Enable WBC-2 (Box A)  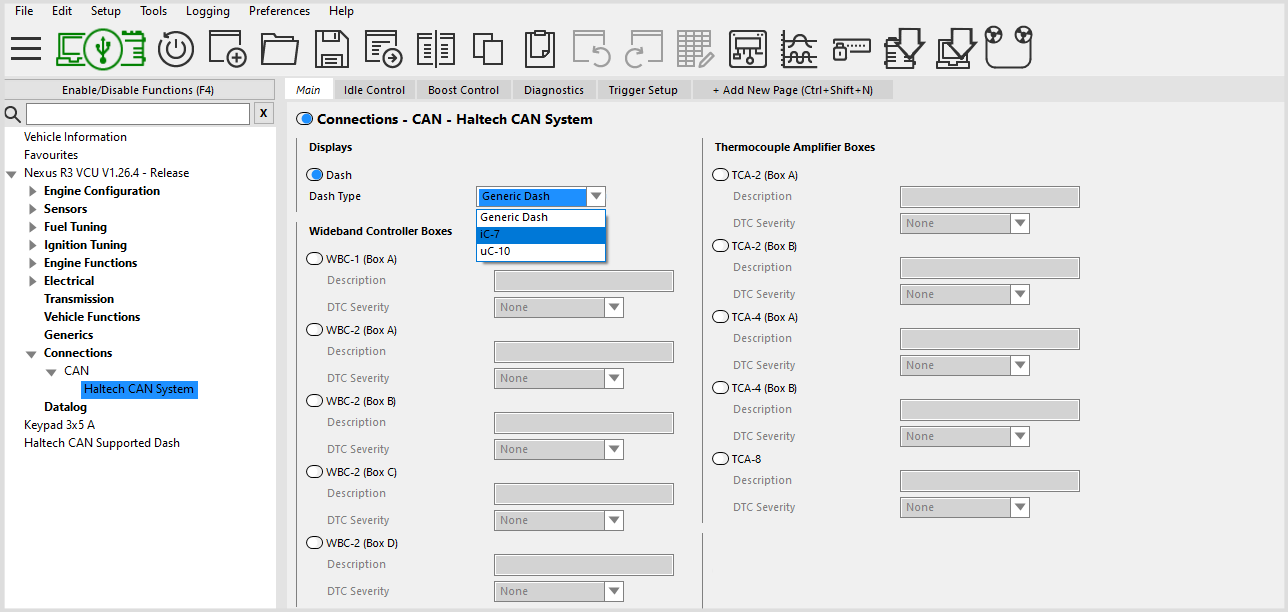(x=314, y=330)
